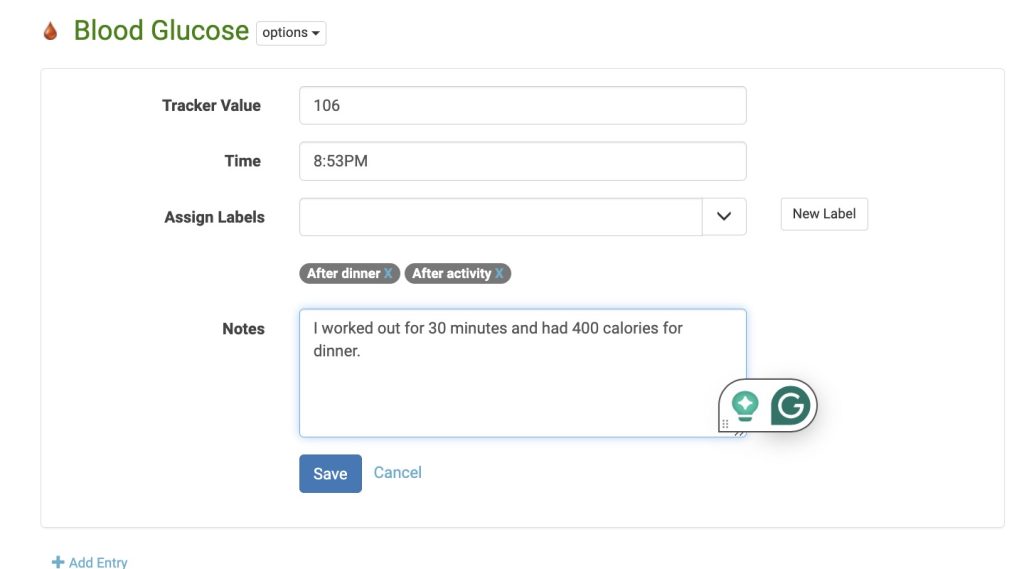The width and height of the screenshot is (1024, 569).
Task: Click the Grammarly widget's dotted drag handle
Action: 725,424
